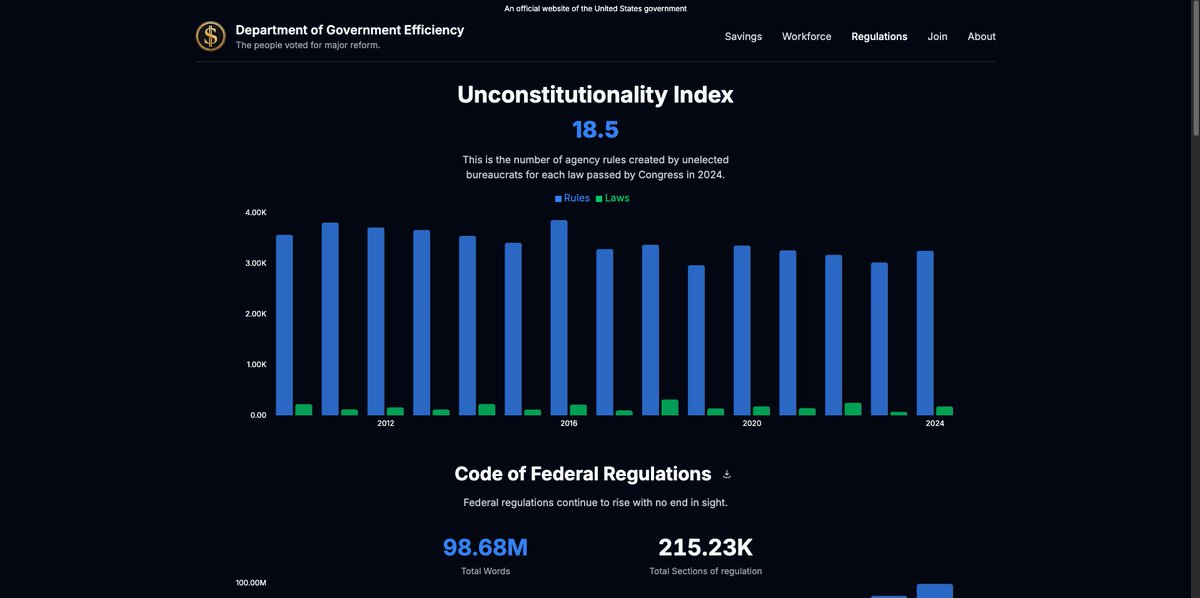
Task: Download Code of Federal Regulations data
Action: click(x=727, y=474)
